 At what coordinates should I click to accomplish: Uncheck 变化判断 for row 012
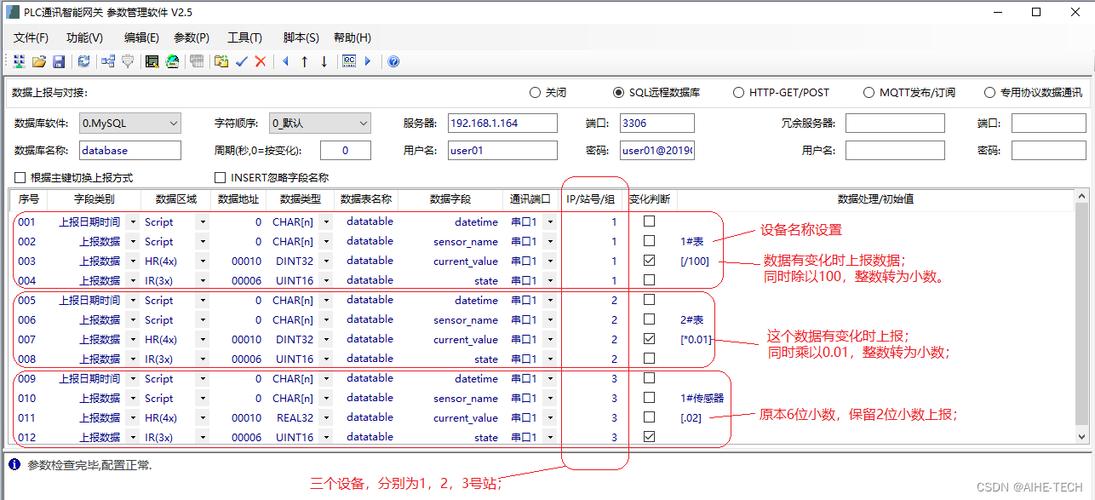tap(649, 436)
